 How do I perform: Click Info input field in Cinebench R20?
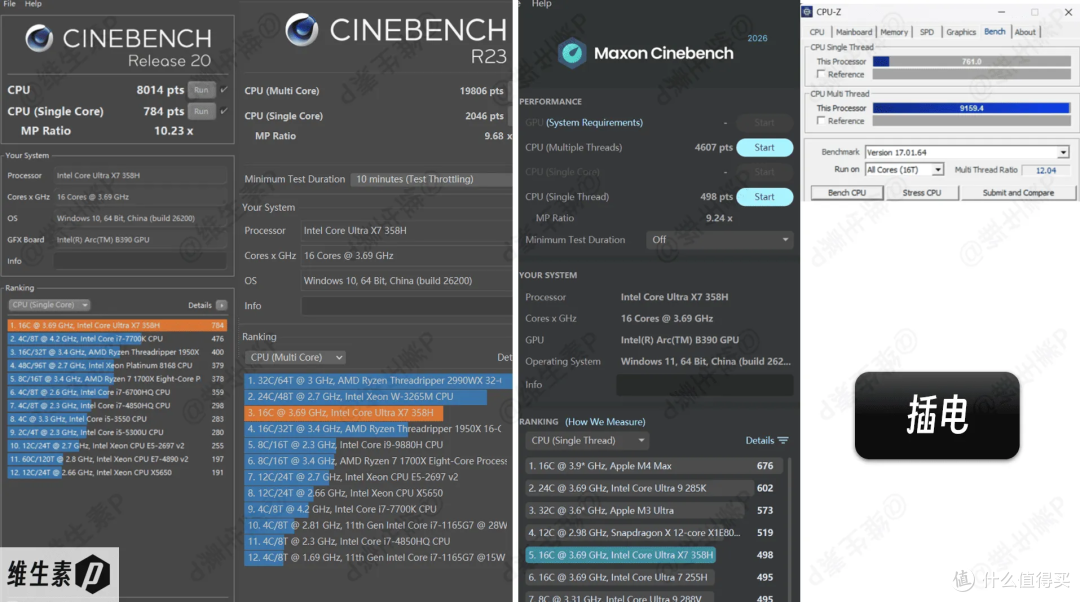(x=140, y=261)
